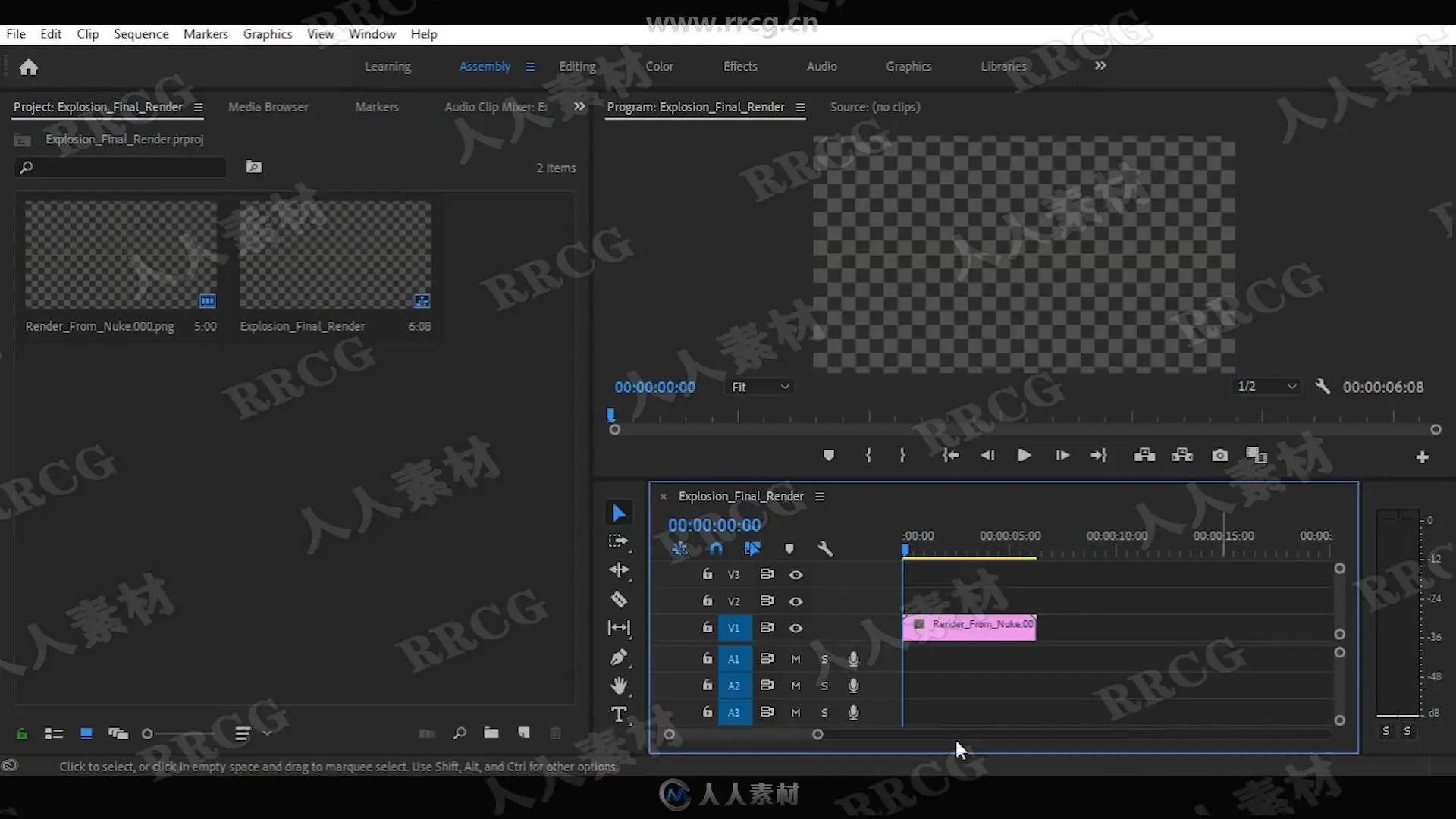Select the Hand tool

pyautogui.click(x=619, y=686)
